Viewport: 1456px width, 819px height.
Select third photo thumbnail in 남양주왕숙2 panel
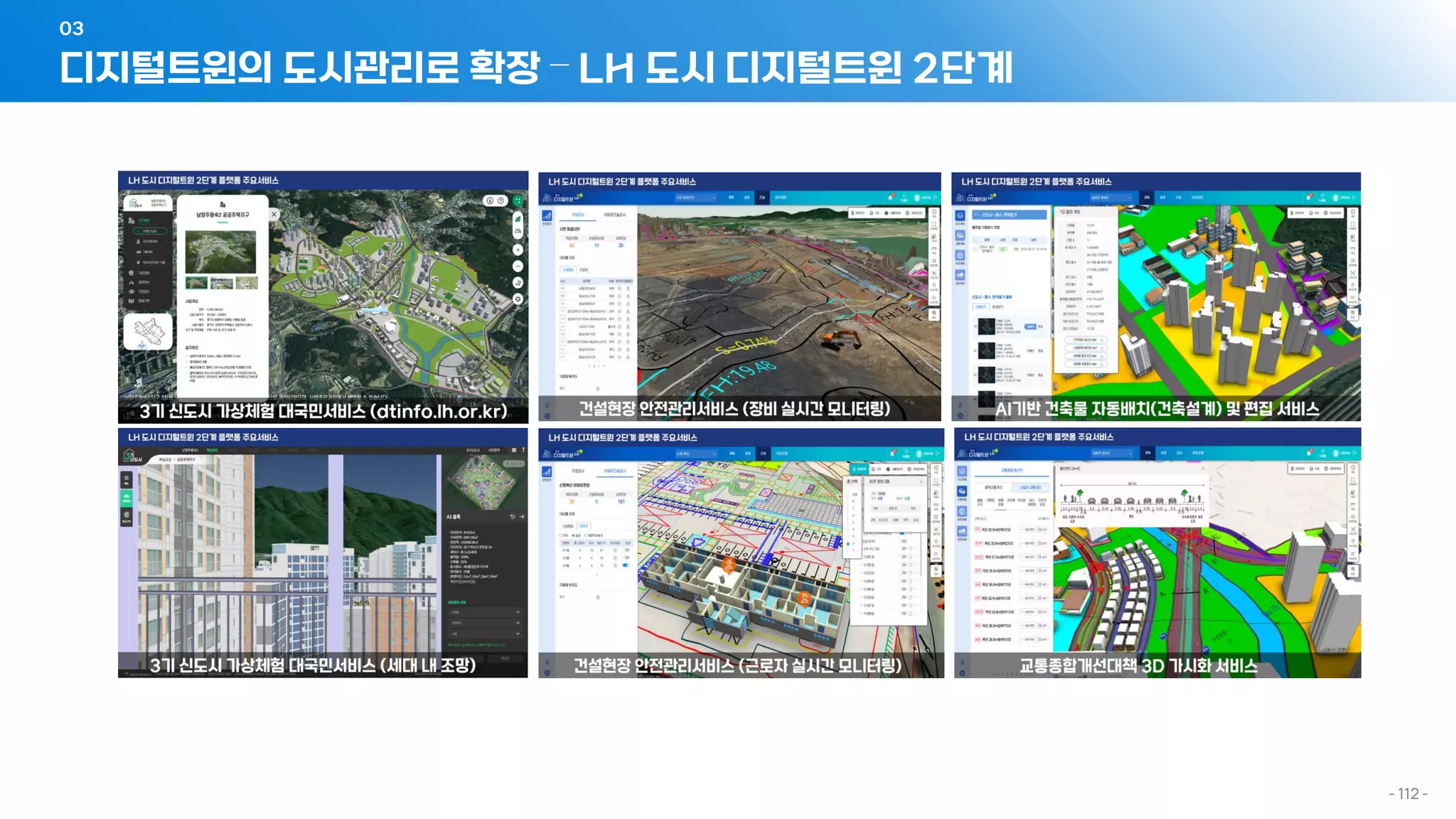click(247, 283)
